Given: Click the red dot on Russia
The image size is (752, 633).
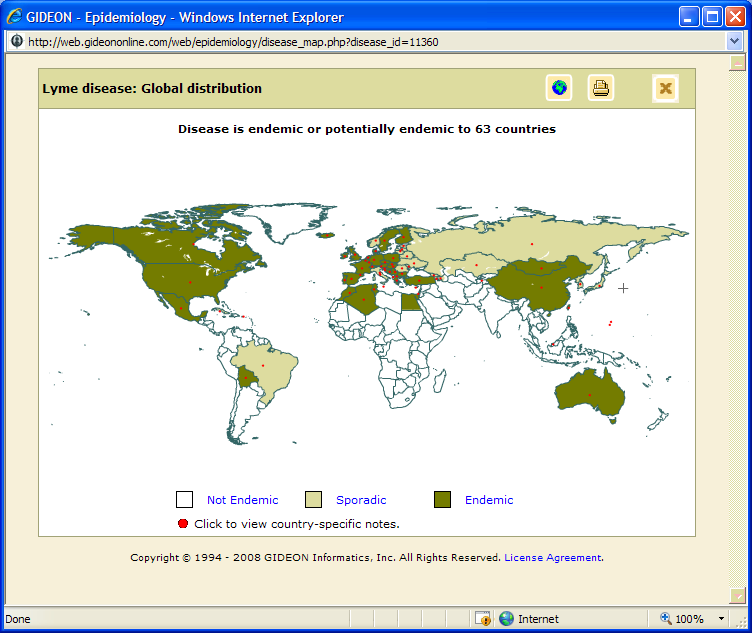Looking at the screenshot, I should point(532,244).
